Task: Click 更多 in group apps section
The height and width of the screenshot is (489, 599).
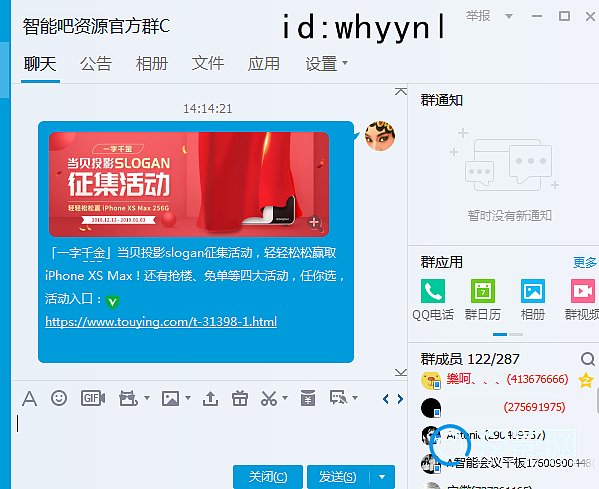Action: (585, 262)
